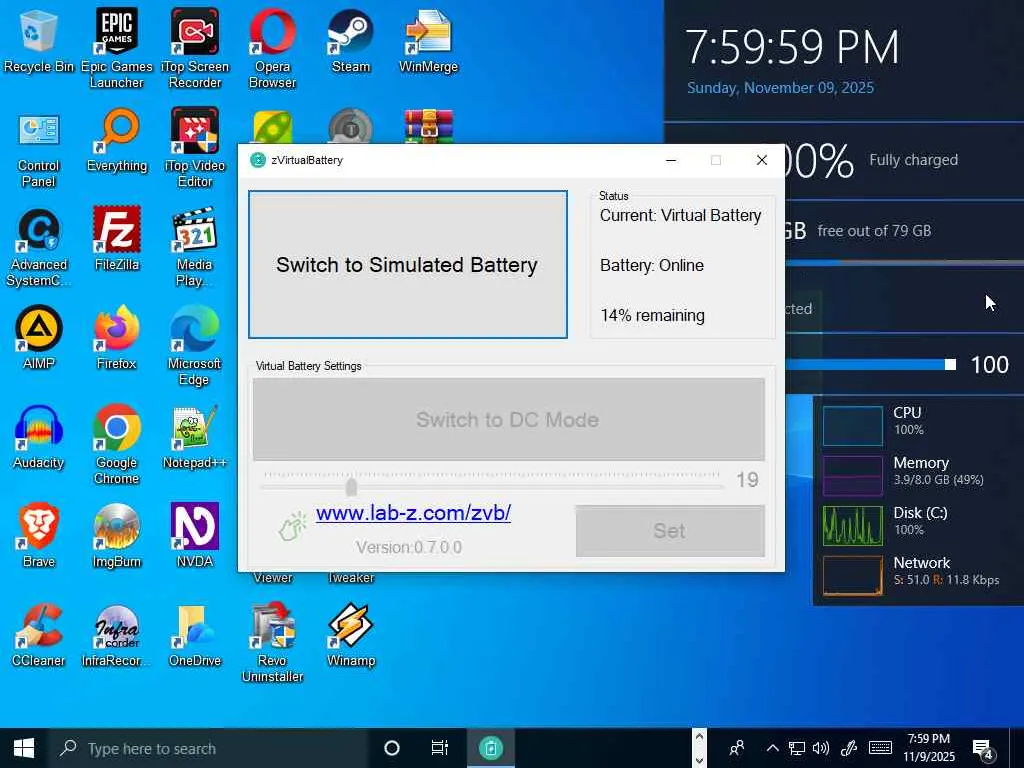Select the AIMP desktop icon
The height and width of the screenshot is (768, 1024).
point(39,338)
